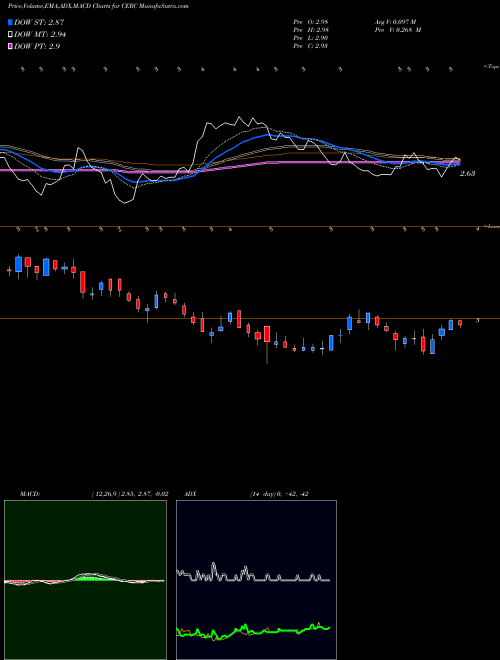Click the MACD (12,26,9) values text

130,494
